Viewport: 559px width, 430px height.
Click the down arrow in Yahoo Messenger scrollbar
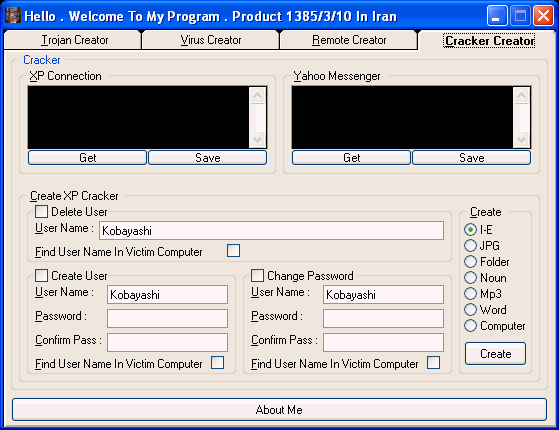pyautogui.click(x=521, y=139)
